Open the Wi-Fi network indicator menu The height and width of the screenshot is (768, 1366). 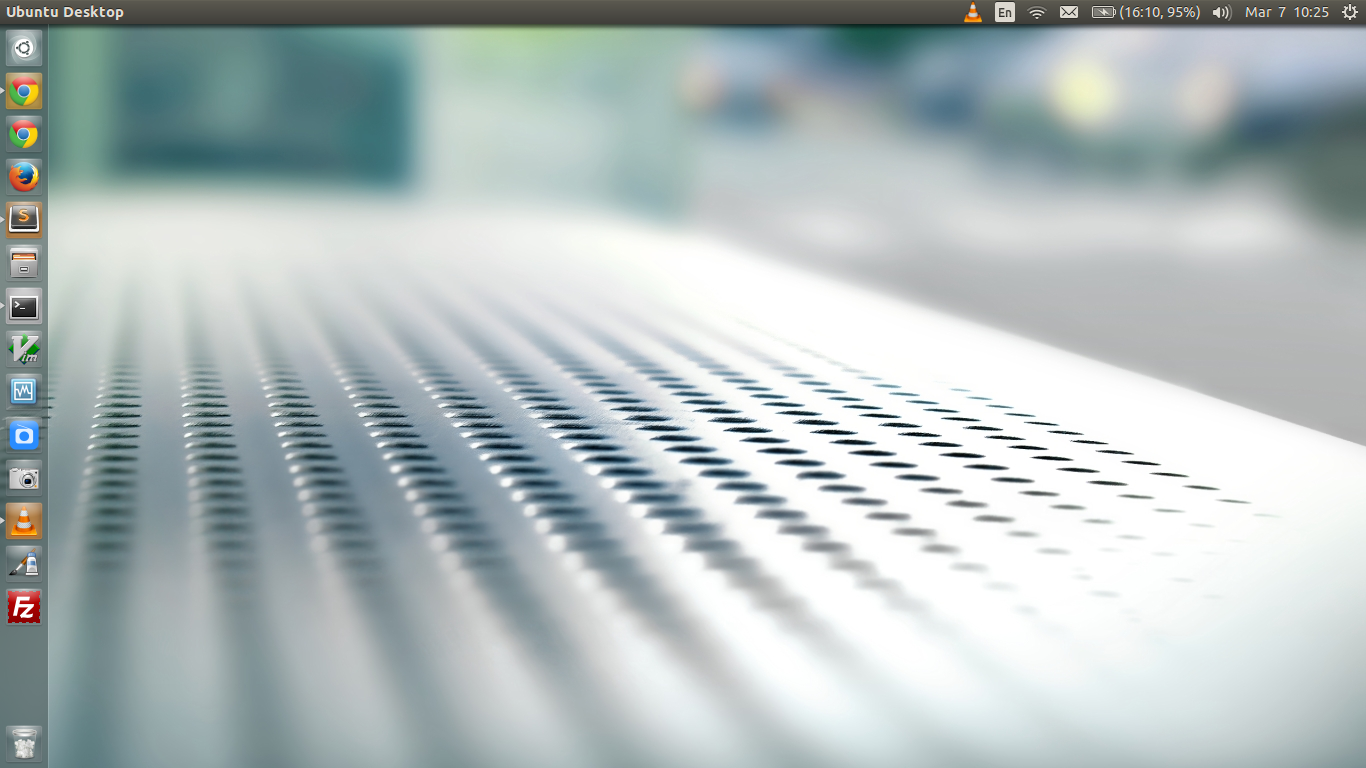[x=1037, y=12]
